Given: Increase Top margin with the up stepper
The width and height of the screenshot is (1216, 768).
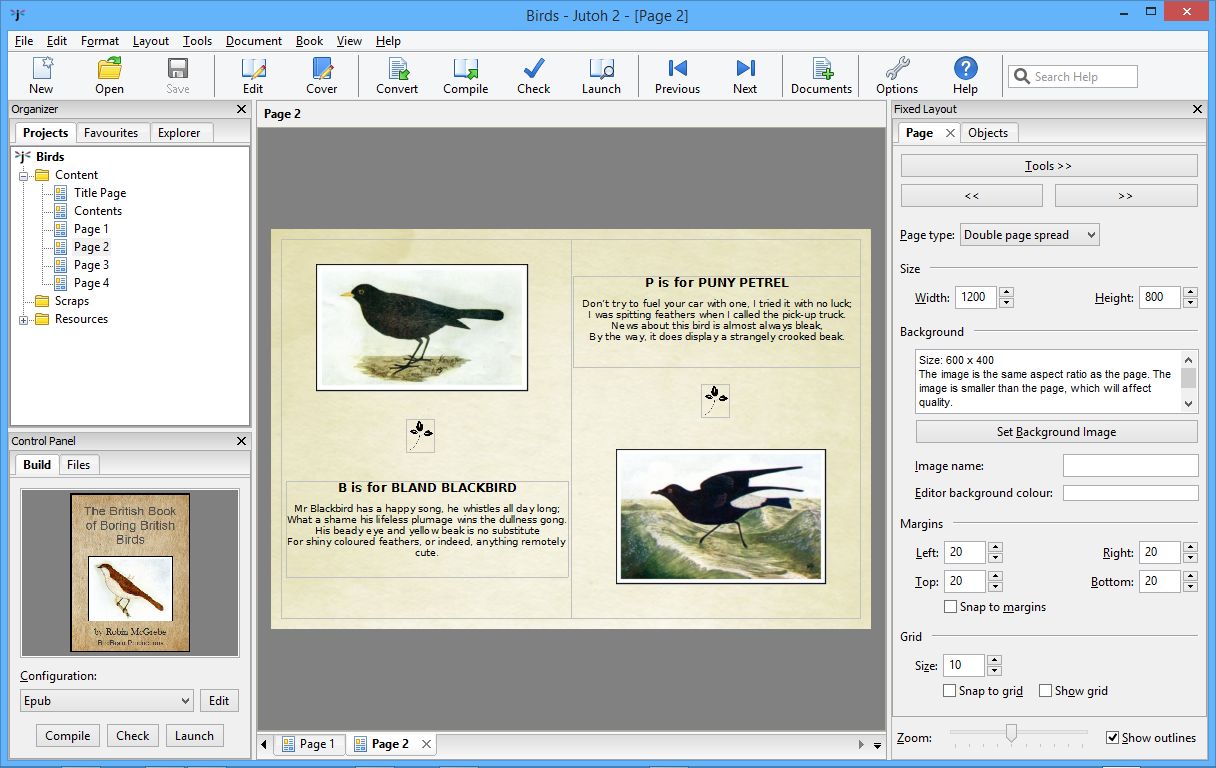Looking at the screenshot, I should pyautogui.click(x=994, y=576).
